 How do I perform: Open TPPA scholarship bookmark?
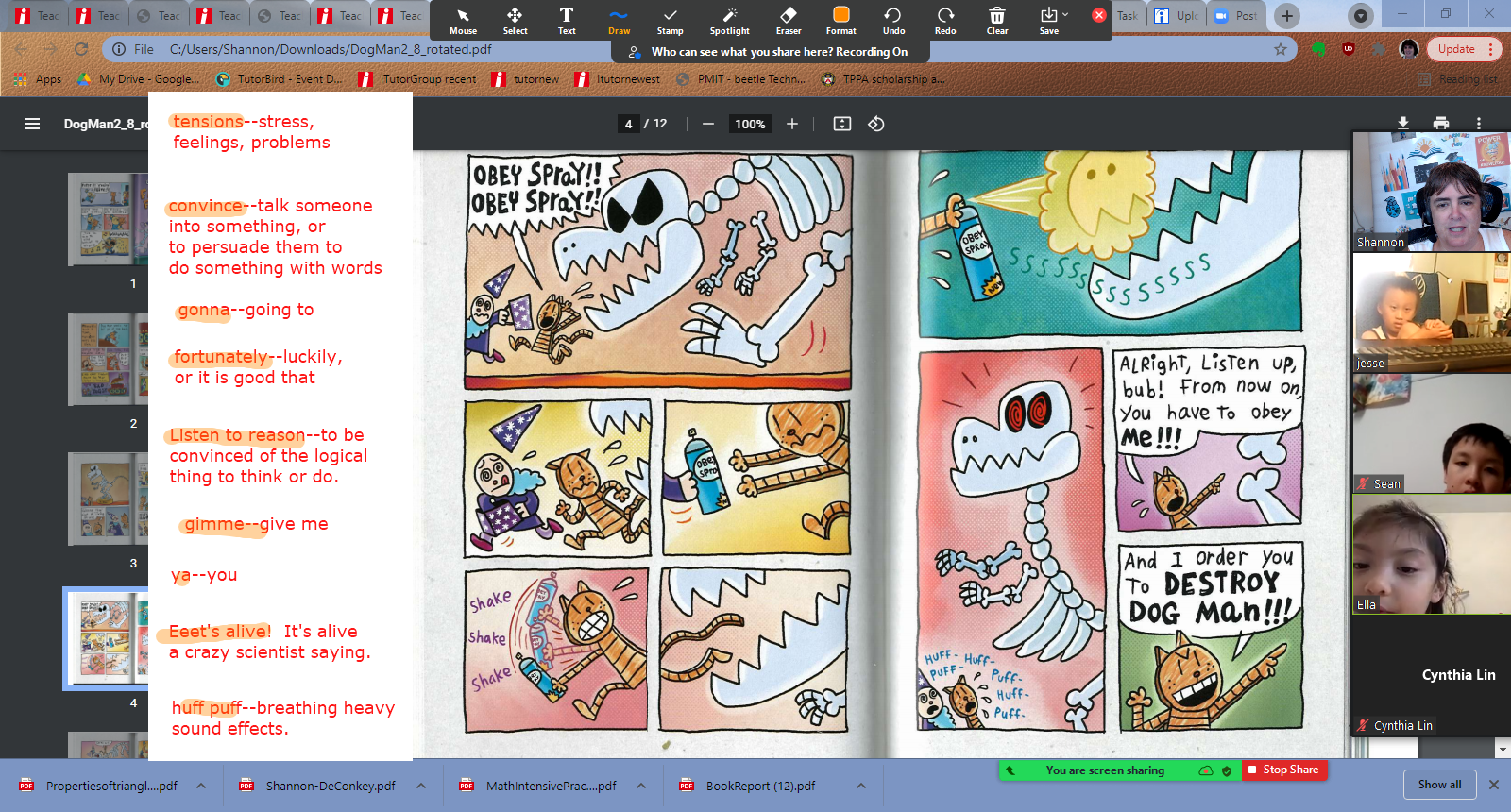click(x=883, y=79)
